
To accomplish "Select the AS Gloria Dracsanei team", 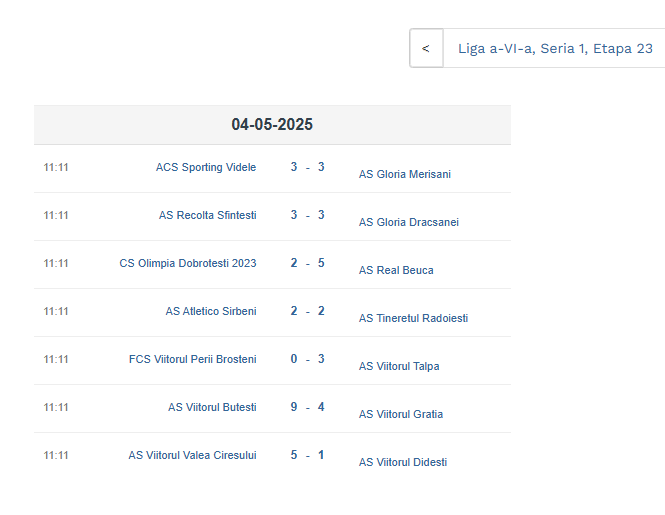I will 409,222.
